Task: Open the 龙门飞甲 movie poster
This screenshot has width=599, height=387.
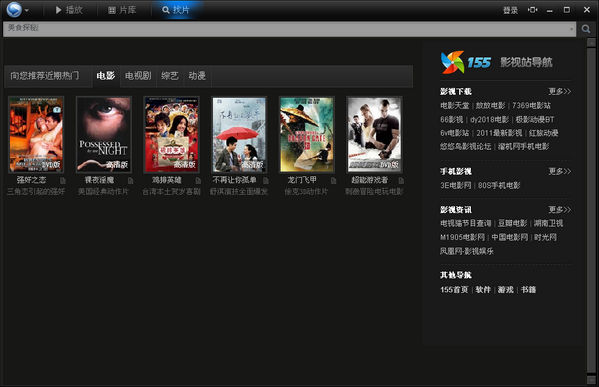Action: [306, 134]
